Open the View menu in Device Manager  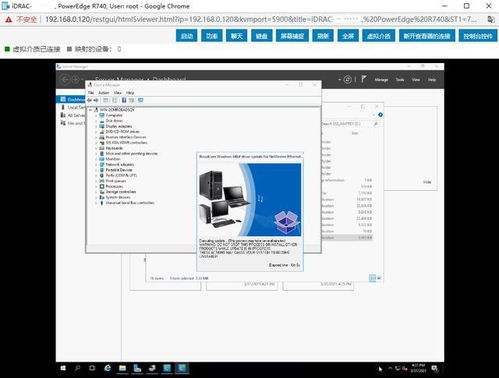pos(118,93)
